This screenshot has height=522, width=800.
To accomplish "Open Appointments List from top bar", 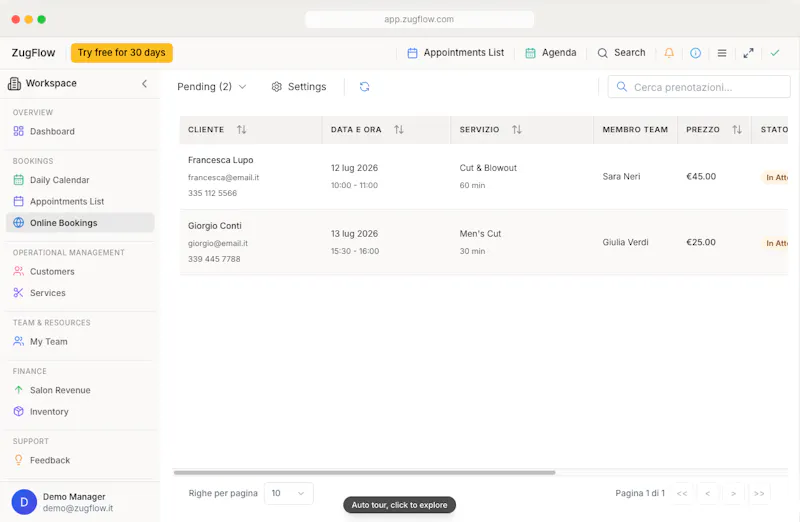I will (x=455, y=53).
